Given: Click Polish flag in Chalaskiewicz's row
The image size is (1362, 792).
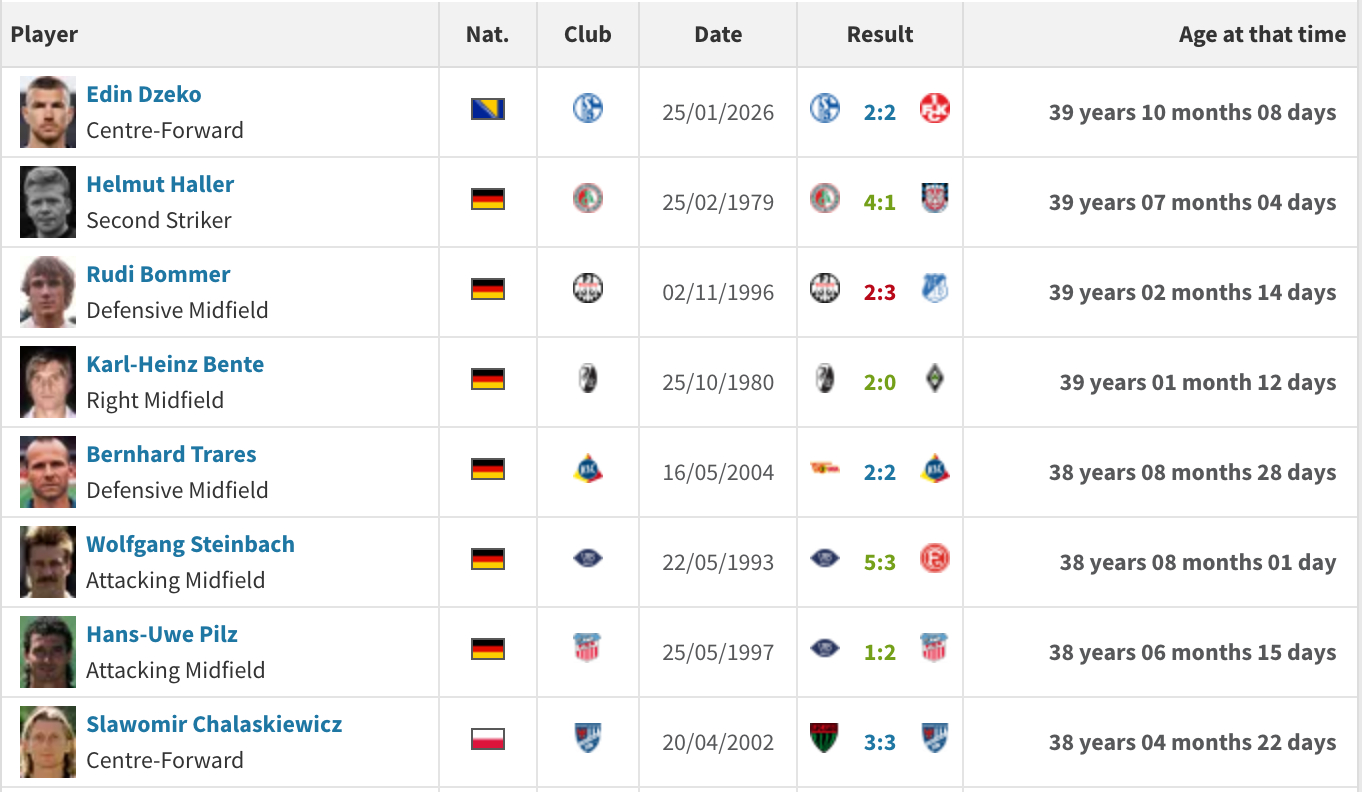Looking at the screenshot, I should [488, 739].
